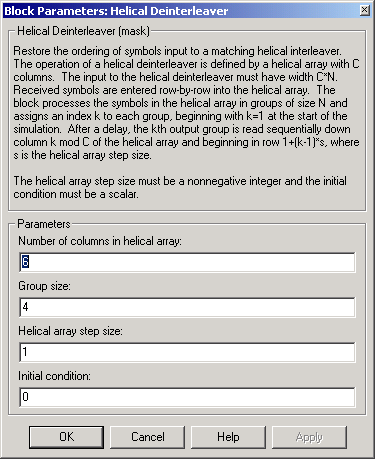The image size is (375, 459).
Task: Close the Block Parameters dialog with the X
Action: point(365,10)
